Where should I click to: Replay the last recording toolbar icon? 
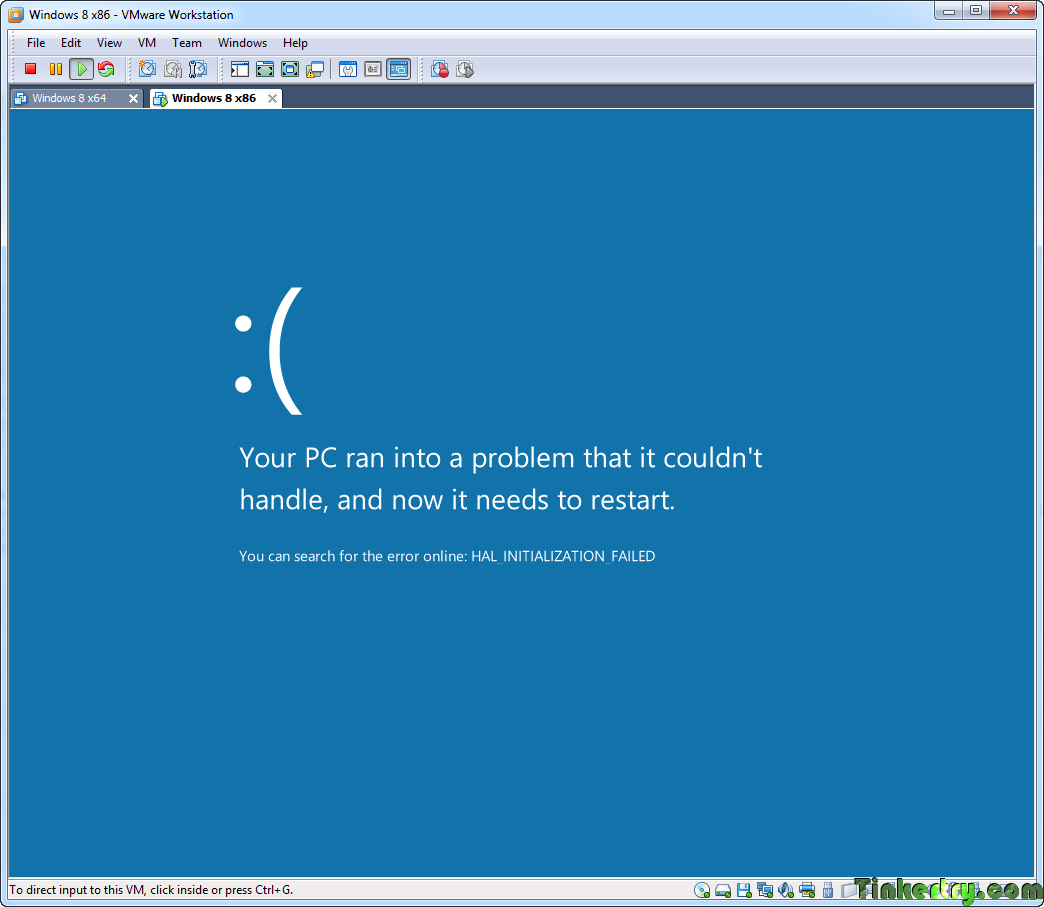pos(465,69)
